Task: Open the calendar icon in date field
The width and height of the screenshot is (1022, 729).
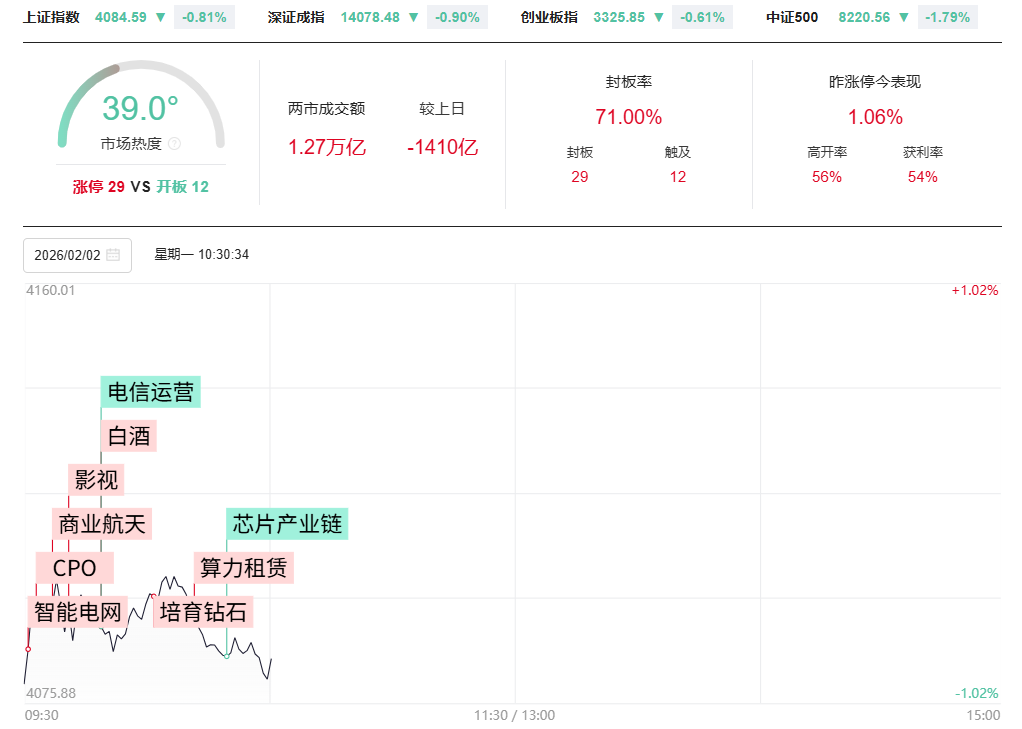Action: 113,255
